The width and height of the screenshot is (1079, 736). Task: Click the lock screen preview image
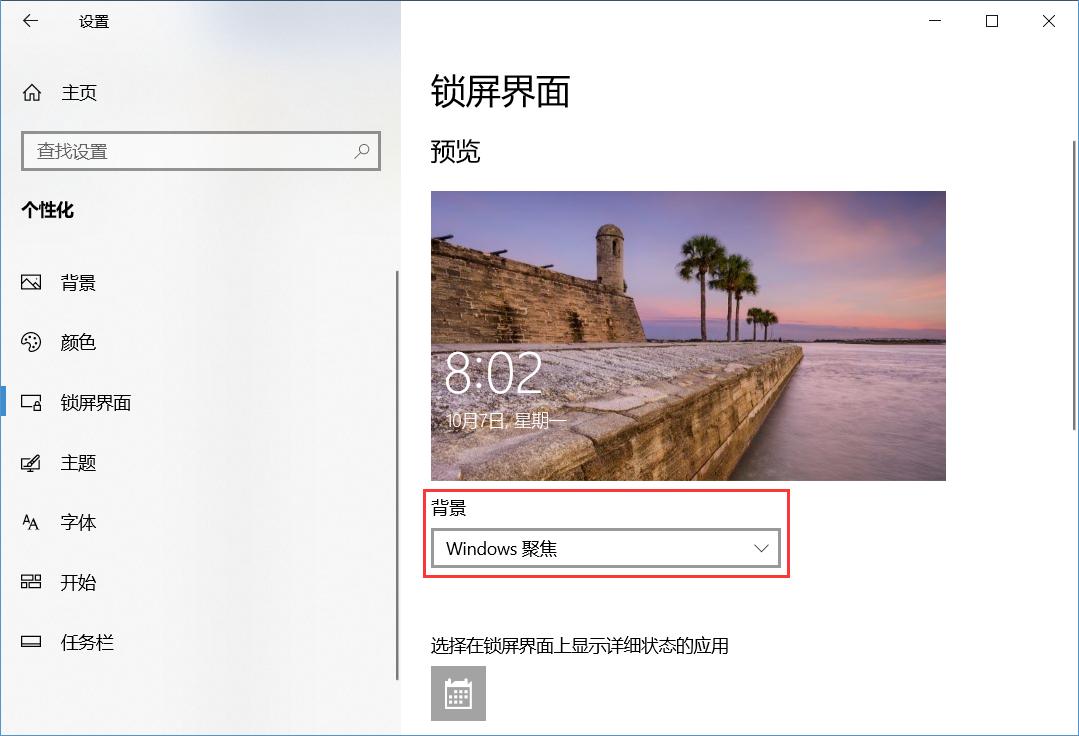pyautogui.click(x=688, y=335)
